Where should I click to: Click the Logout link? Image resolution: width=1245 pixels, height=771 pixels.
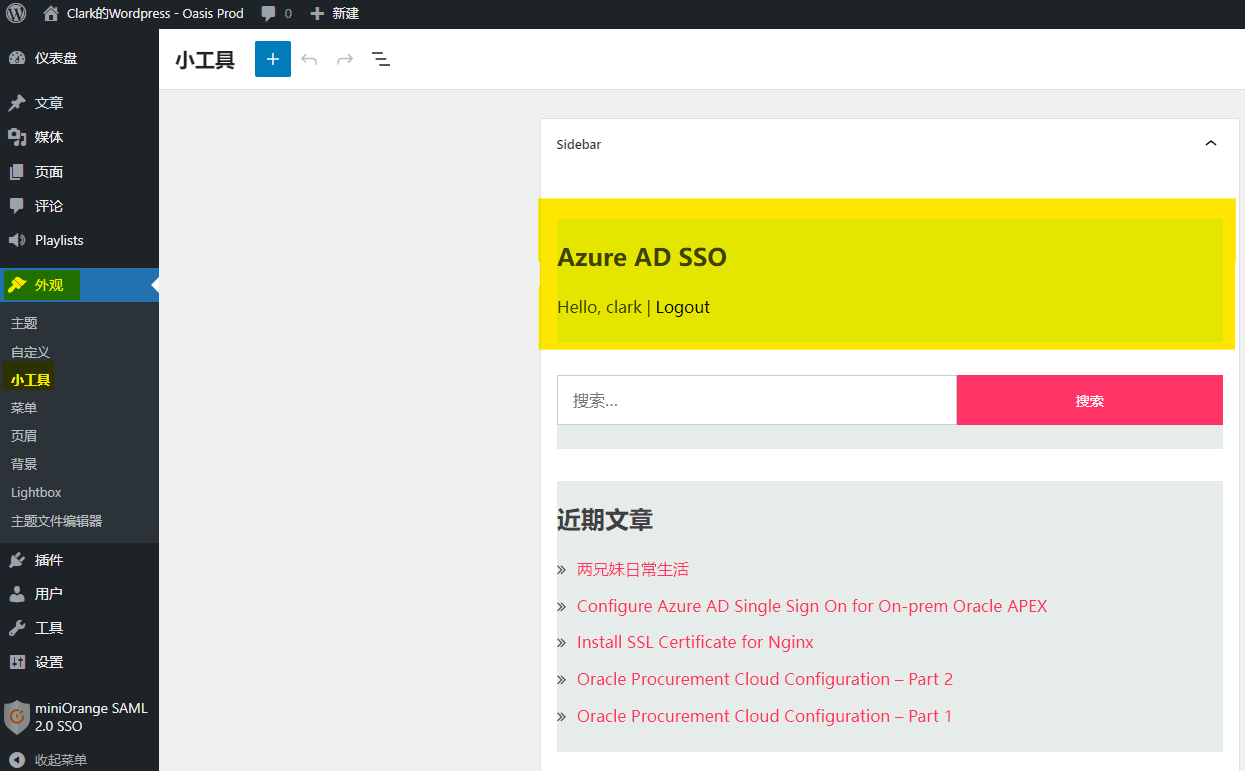tap(682, 307)
